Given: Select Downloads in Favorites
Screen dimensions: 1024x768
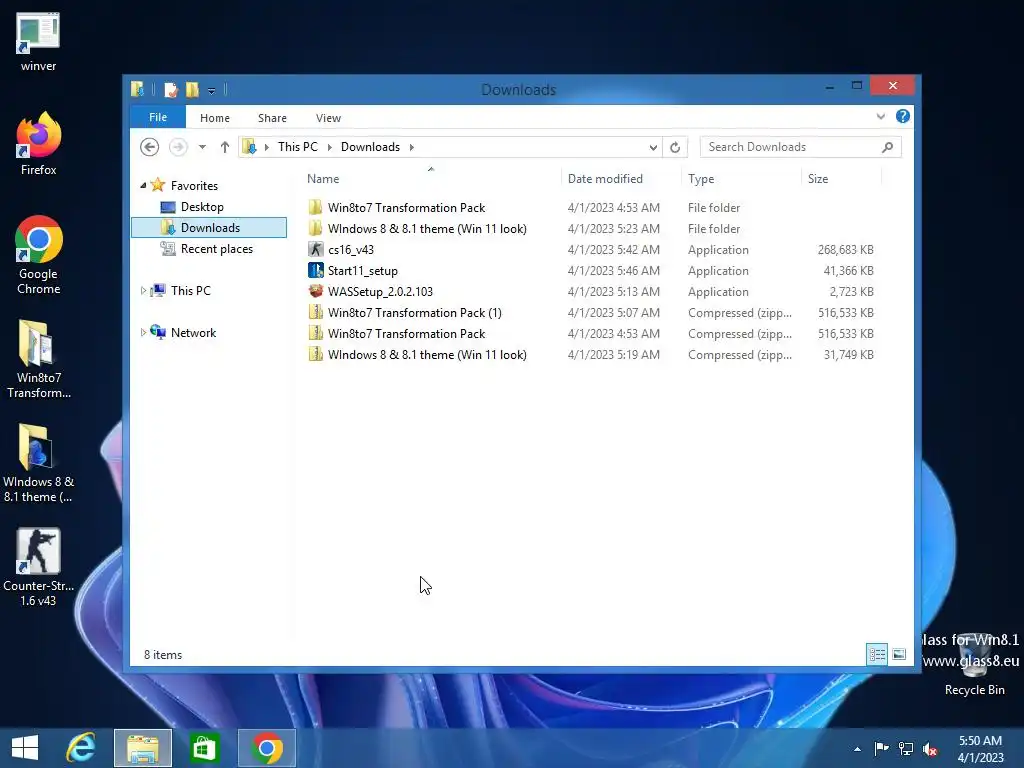Looking at the screenshot, I should [209, 227].
